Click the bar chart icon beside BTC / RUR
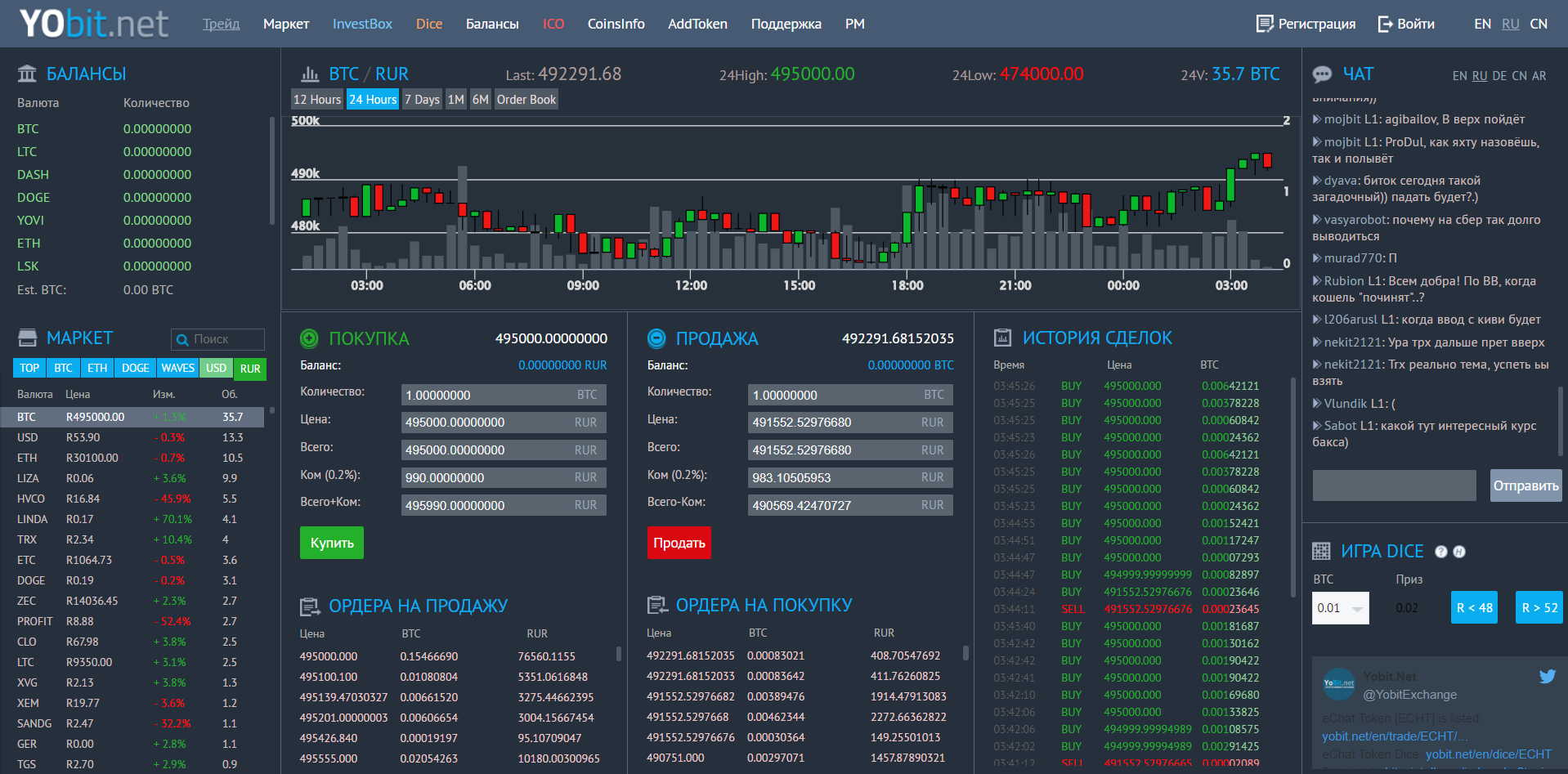 [x=310, y=74]
